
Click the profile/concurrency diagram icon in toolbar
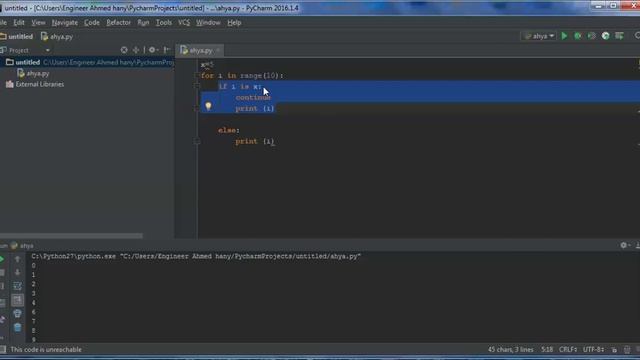tap(605, 36)
